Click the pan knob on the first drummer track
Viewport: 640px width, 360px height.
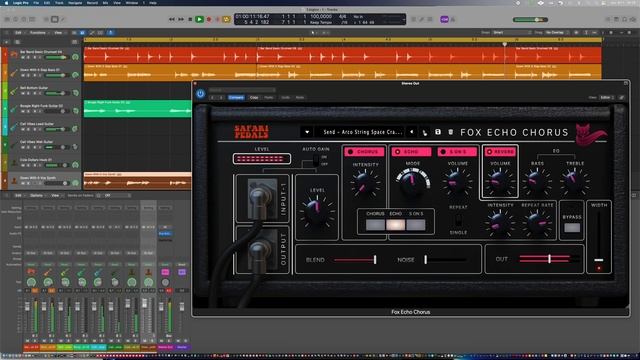pos(76,57)
